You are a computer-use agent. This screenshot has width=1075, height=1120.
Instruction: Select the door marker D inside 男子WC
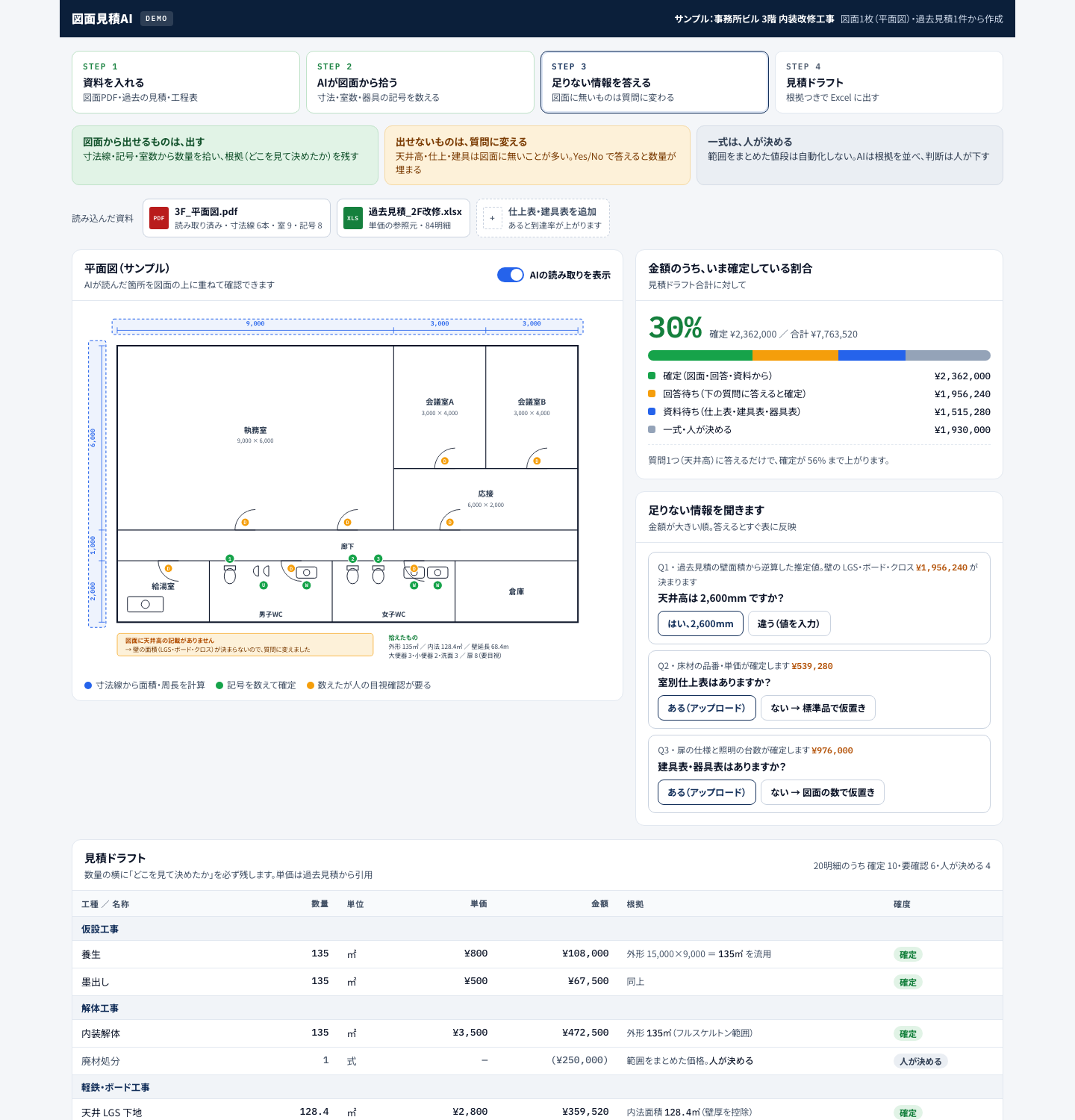pyautogui.click(x=291, y=568)
